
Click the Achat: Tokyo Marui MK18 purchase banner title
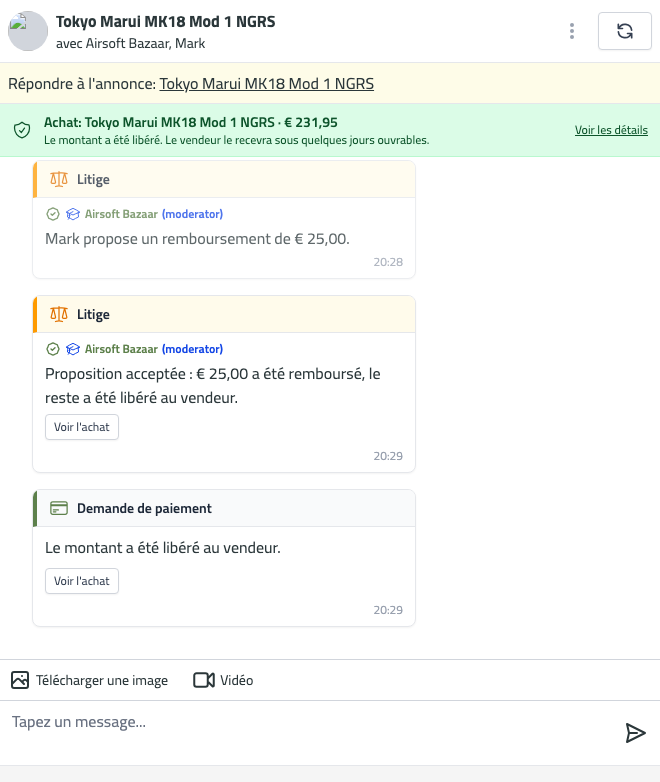coord(191,122)
